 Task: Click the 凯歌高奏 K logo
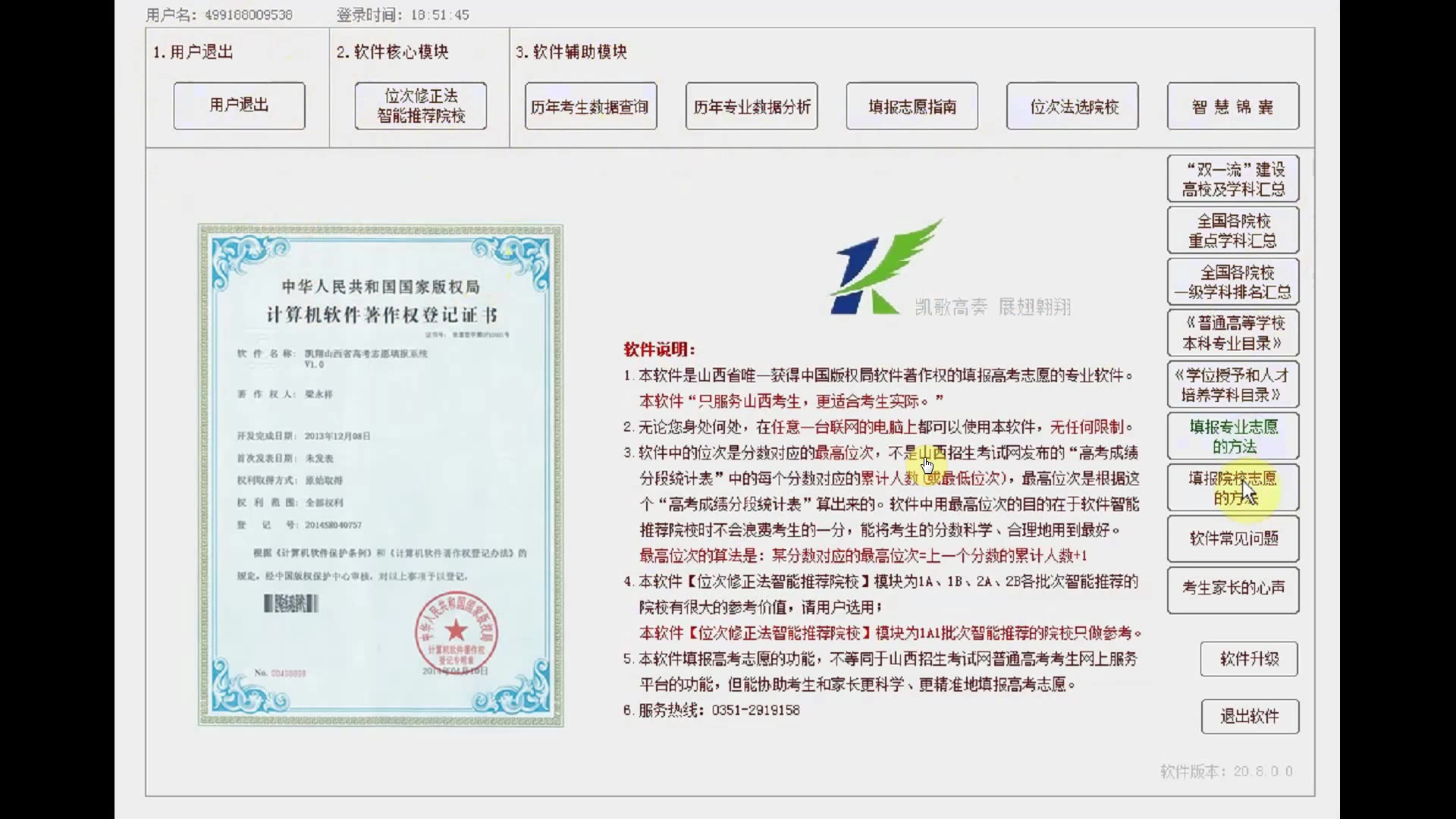(x=886, y=267)
